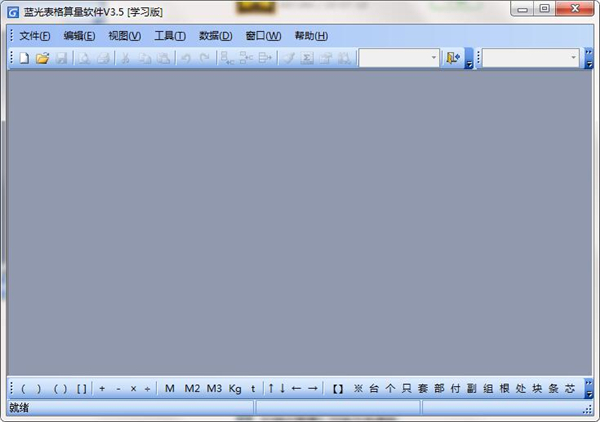600x422 pixels.
Task: Expand the rightmost toolbar combo box dropdown
Action: click(x=574, y=58)
